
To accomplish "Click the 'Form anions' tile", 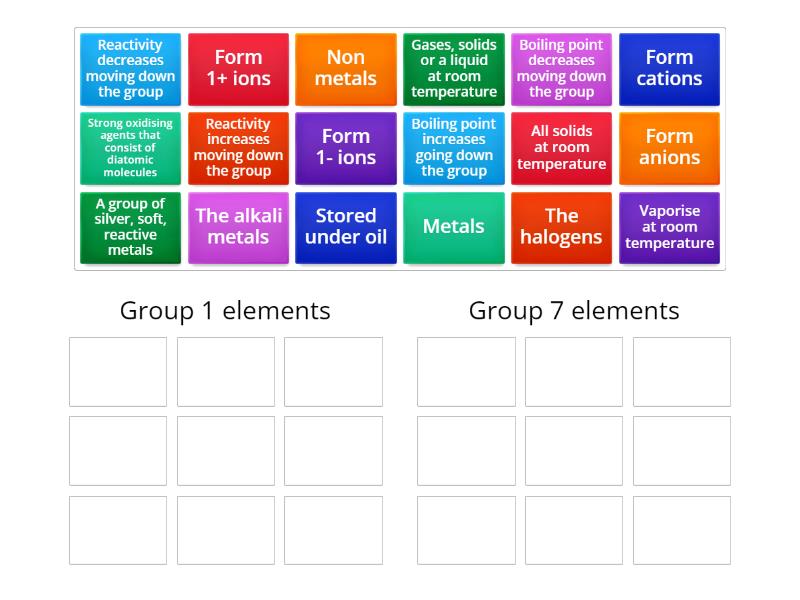I will coord(669,148).
